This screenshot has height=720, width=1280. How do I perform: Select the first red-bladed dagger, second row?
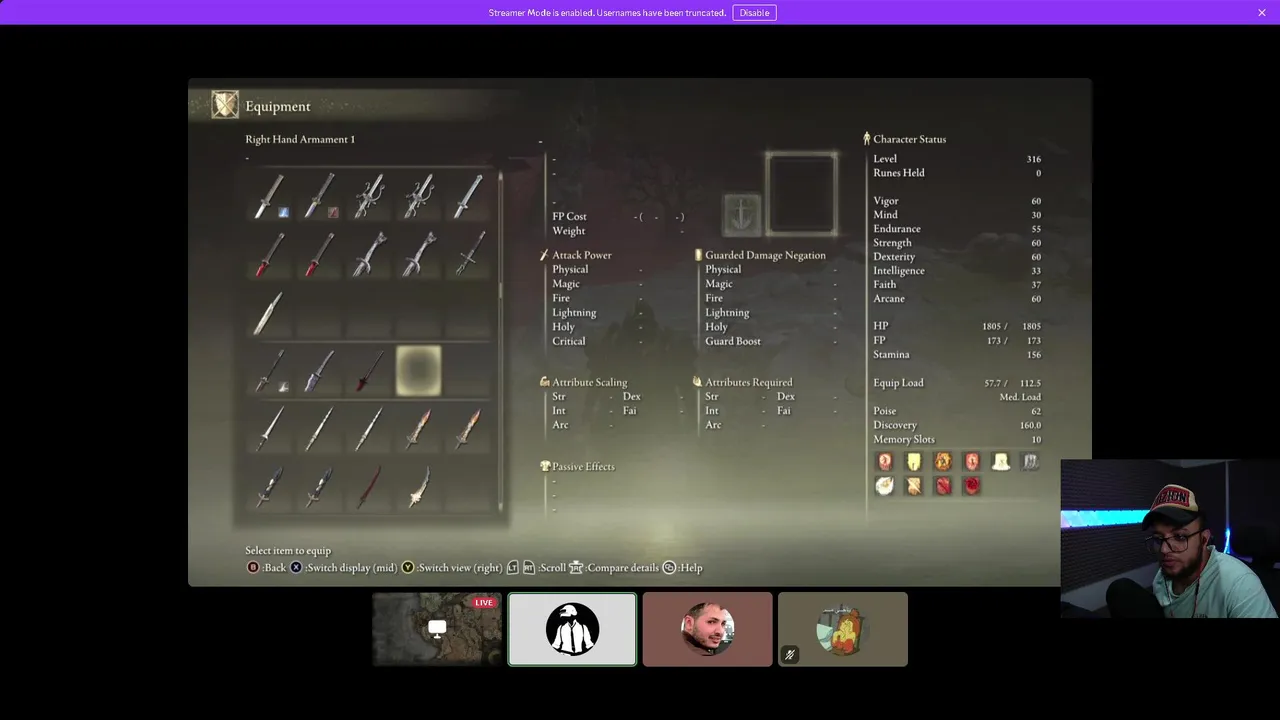click(x=270, y=254)
